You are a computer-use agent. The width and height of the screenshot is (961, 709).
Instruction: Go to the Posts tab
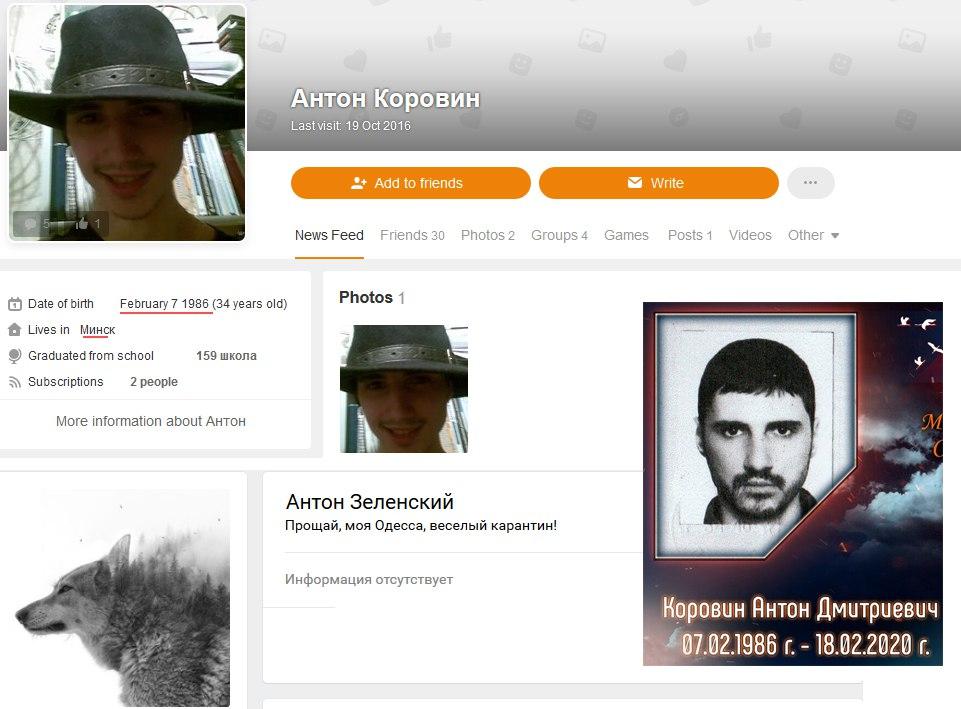[x=689, y=235]
